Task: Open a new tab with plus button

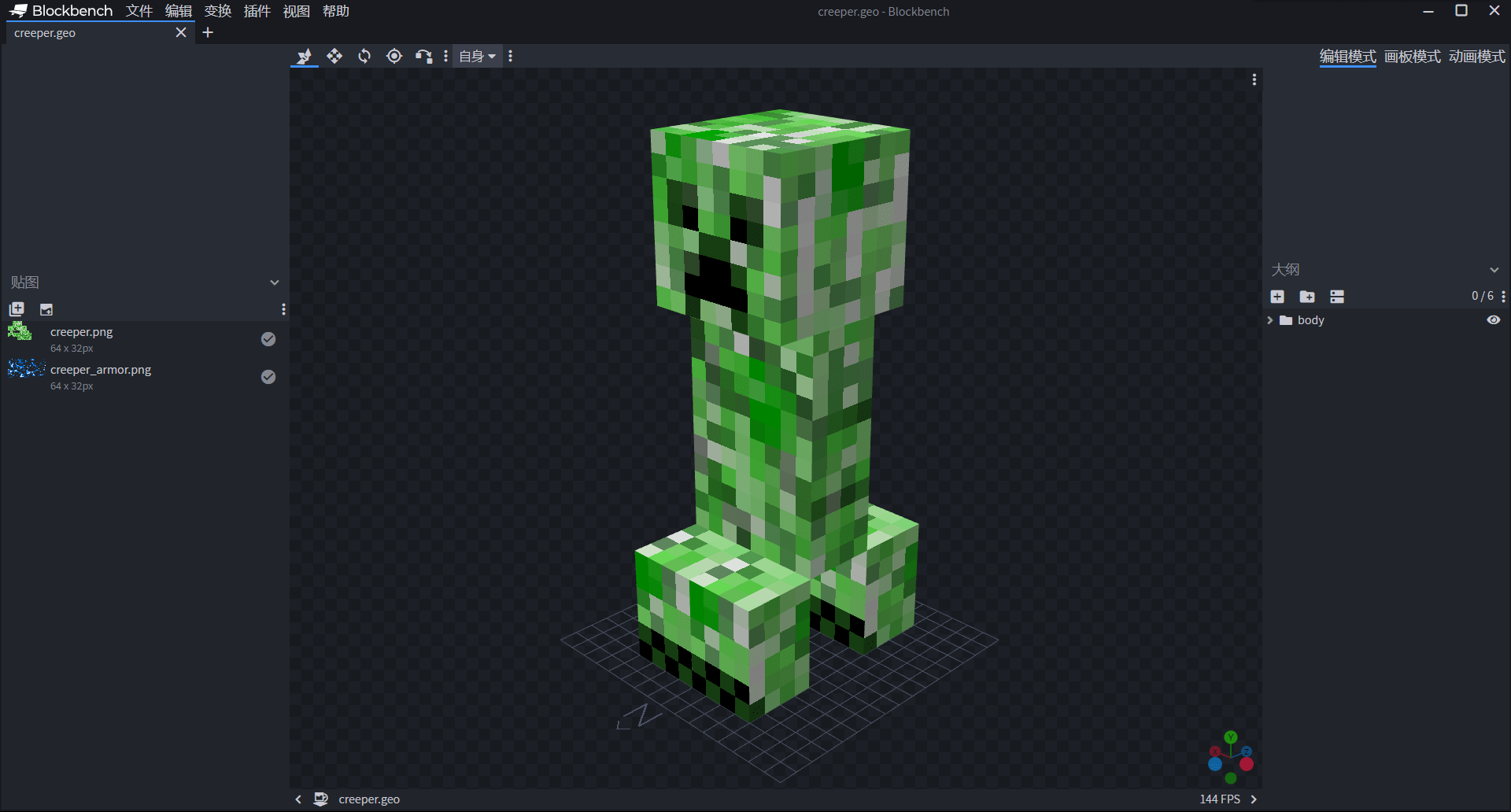Action: click(208, 32)
